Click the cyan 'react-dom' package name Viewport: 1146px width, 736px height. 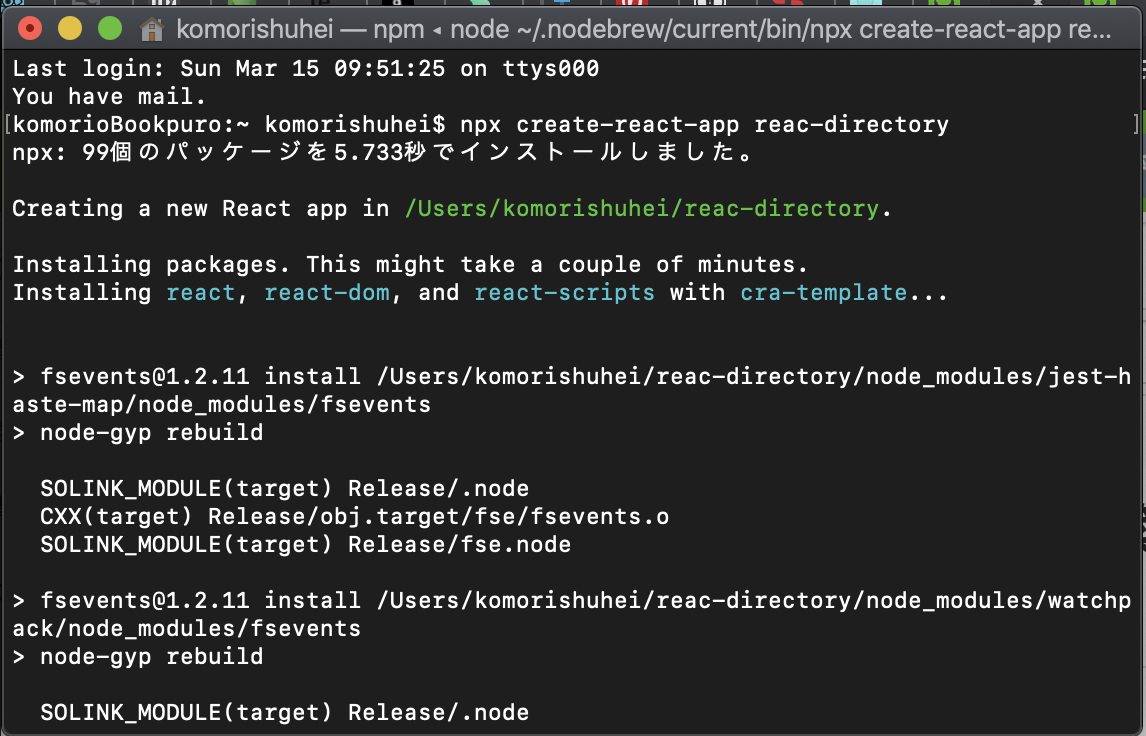(x=327, y=292)
